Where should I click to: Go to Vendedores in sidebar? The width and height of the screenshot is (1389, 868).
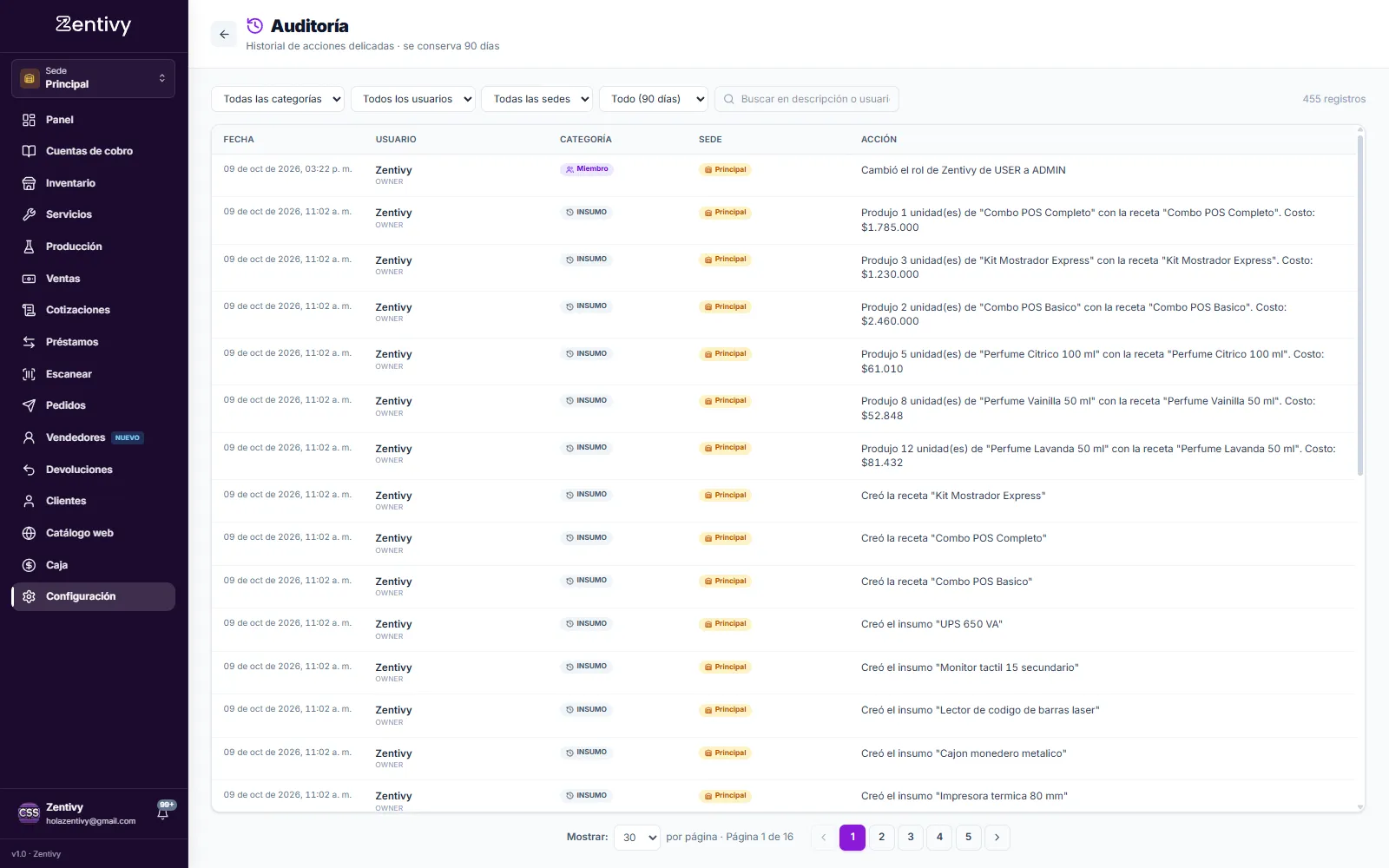click(x=93, y=437)
